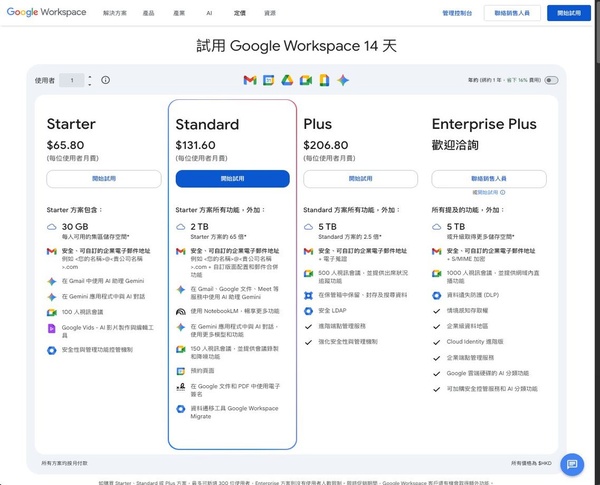Start trial for the Starter plan
Viewport: 600px width, 485px height.
pyautogui.click(x=104, y=179)
